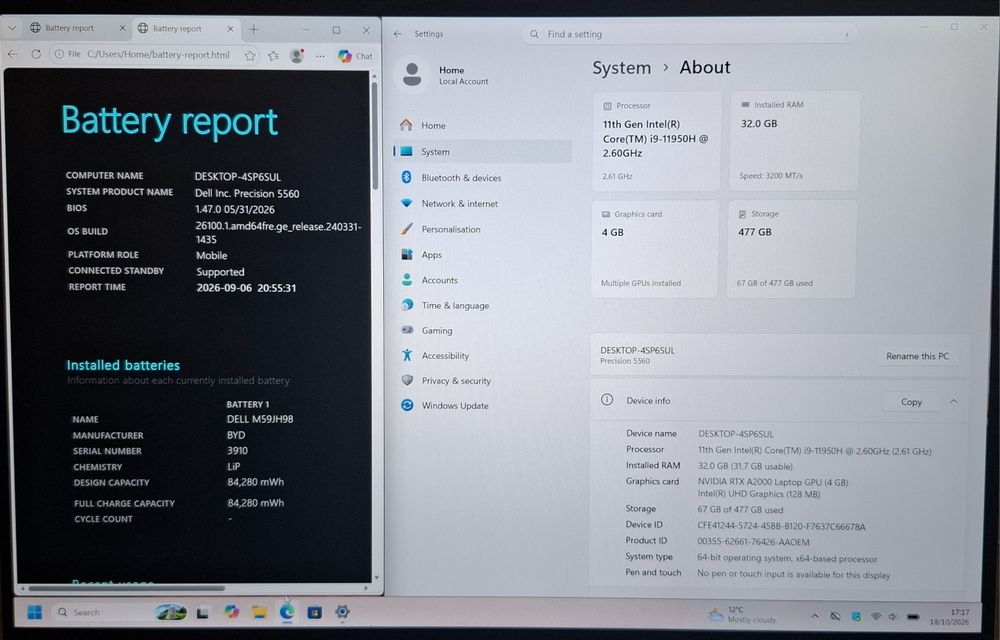The width and height of the screenshot is (1000, 640).
Task: Close the second Battery report tab
Action: pyautogui.click(x=230, y=29)
